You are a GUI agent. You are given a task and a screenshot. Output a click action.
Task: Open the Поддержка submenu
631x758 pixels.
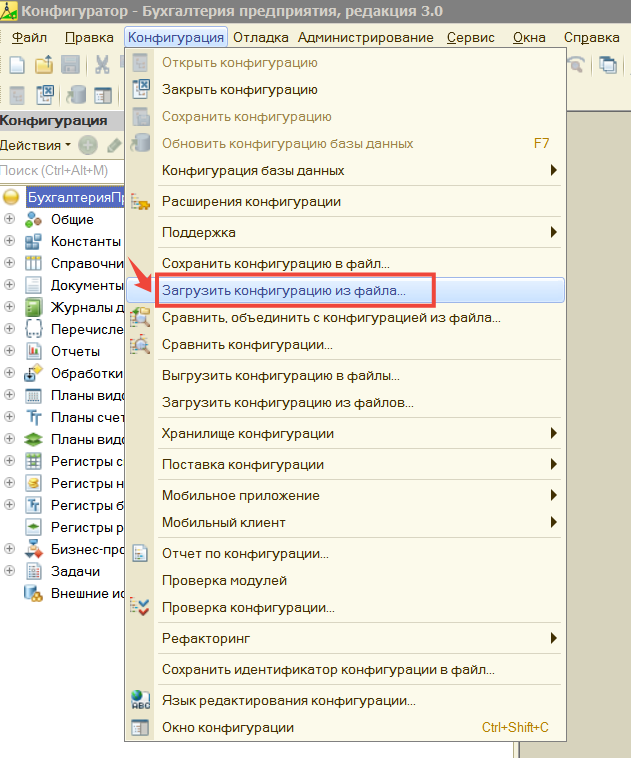[x=345, y=233]
